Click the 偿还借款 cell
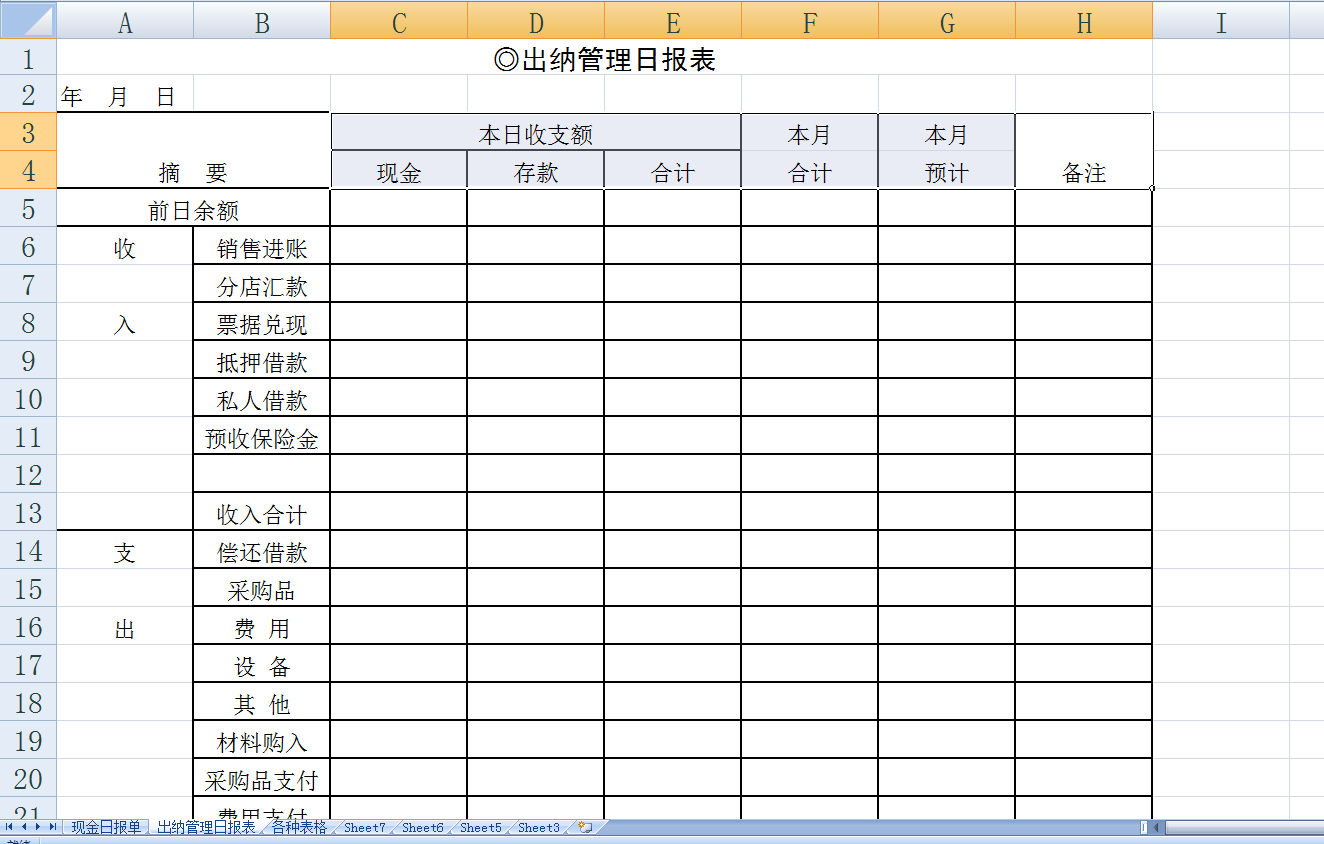Screen dimensions: 1324x844 262,551
